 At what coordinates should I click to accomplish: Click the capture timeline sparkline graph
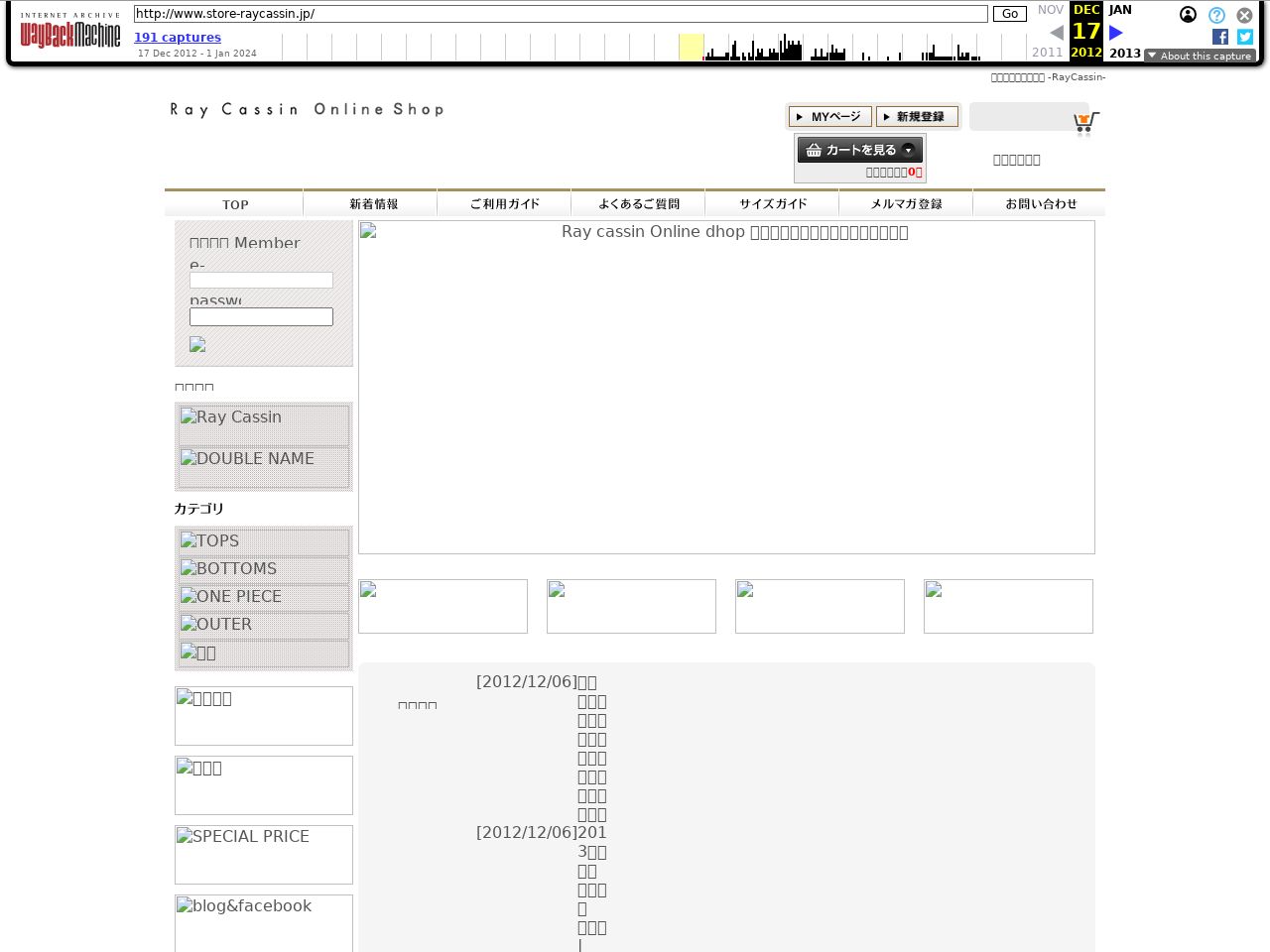pyautogui.click(x=655, y=47)
